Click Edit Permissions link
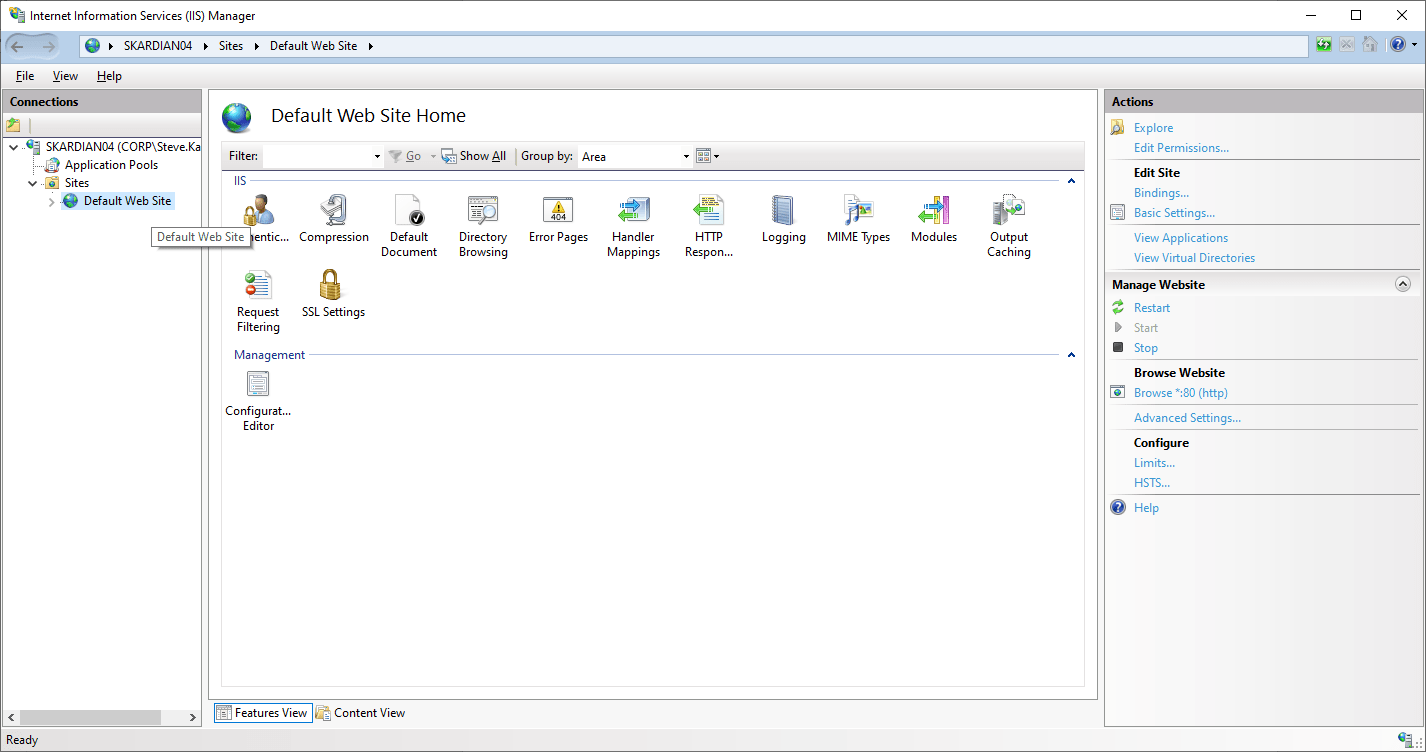The height and width of the screenshot is (752, 1426). point(1181,147)
